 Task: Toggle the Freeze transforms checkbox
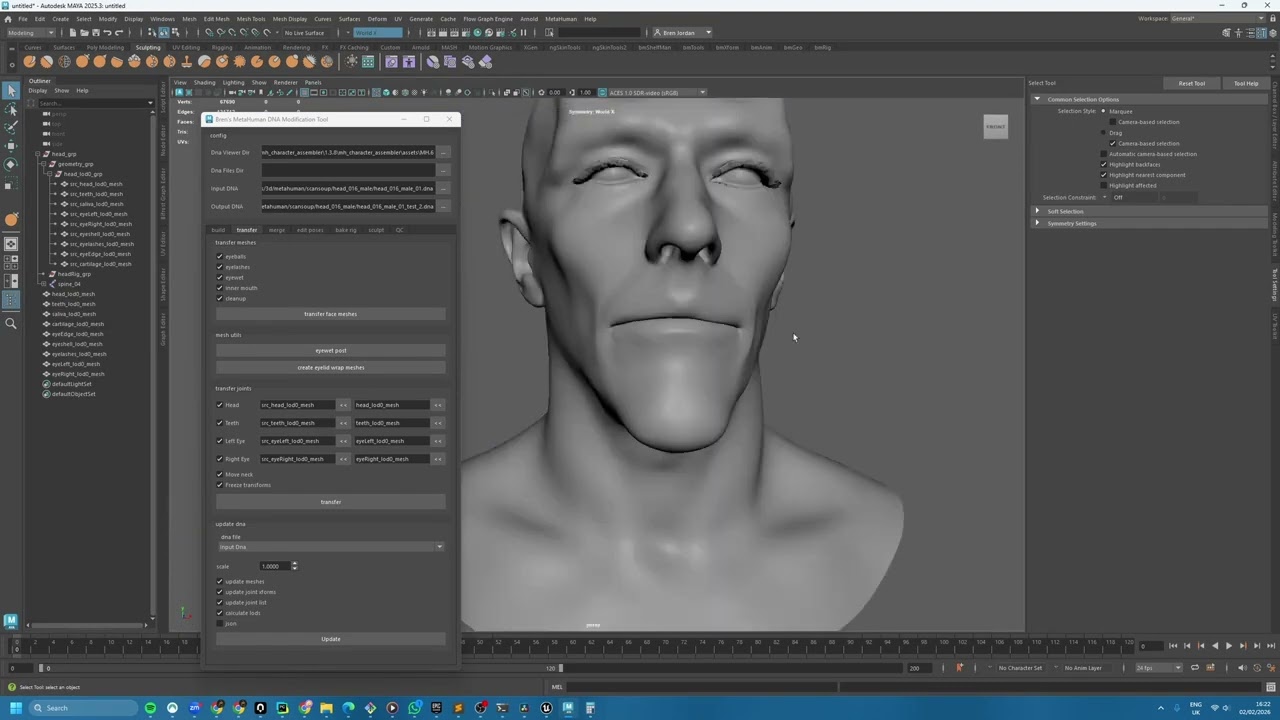pos(220,485)
